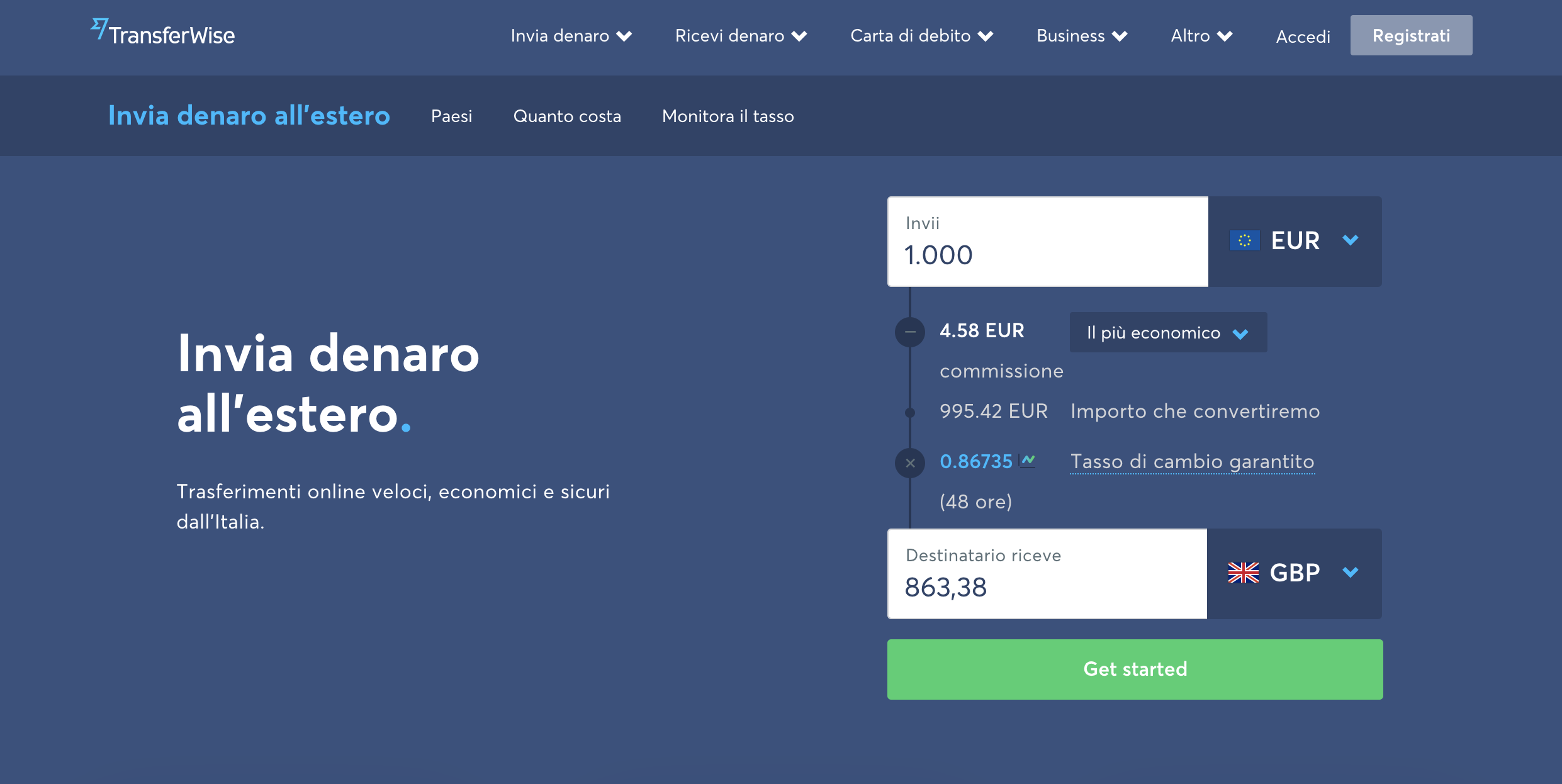Click the minus commission circle icon
1562x784 pixels.
[910, 332]
